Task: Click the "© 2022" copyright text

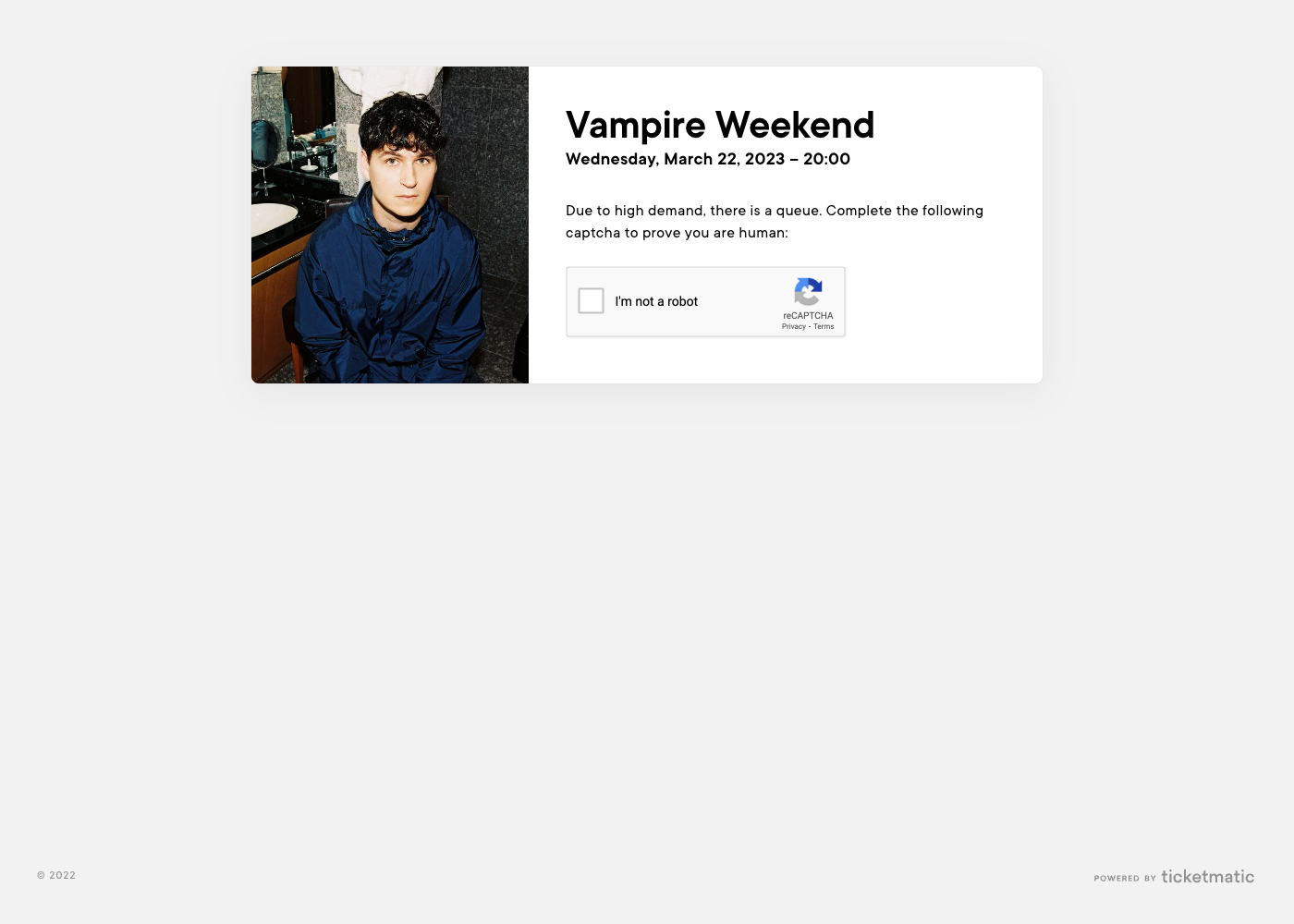Action: [56, 875]
